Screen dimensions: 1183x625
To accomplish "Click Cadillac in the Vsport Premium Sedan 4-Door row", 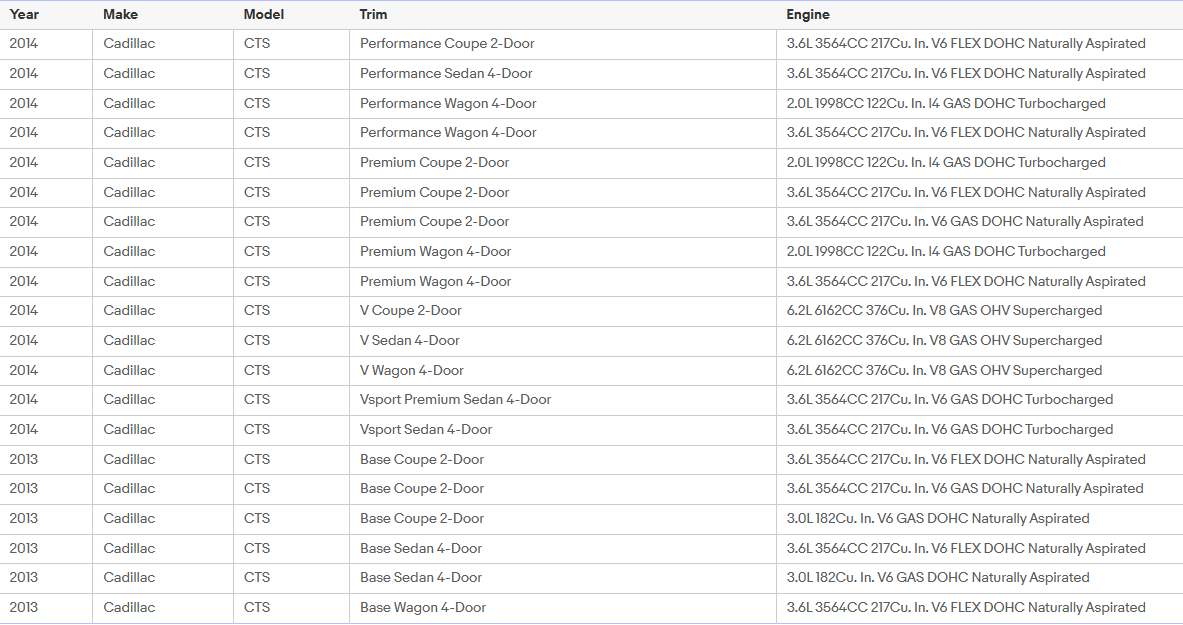I will pyautogui.click(x=129, y=400).
